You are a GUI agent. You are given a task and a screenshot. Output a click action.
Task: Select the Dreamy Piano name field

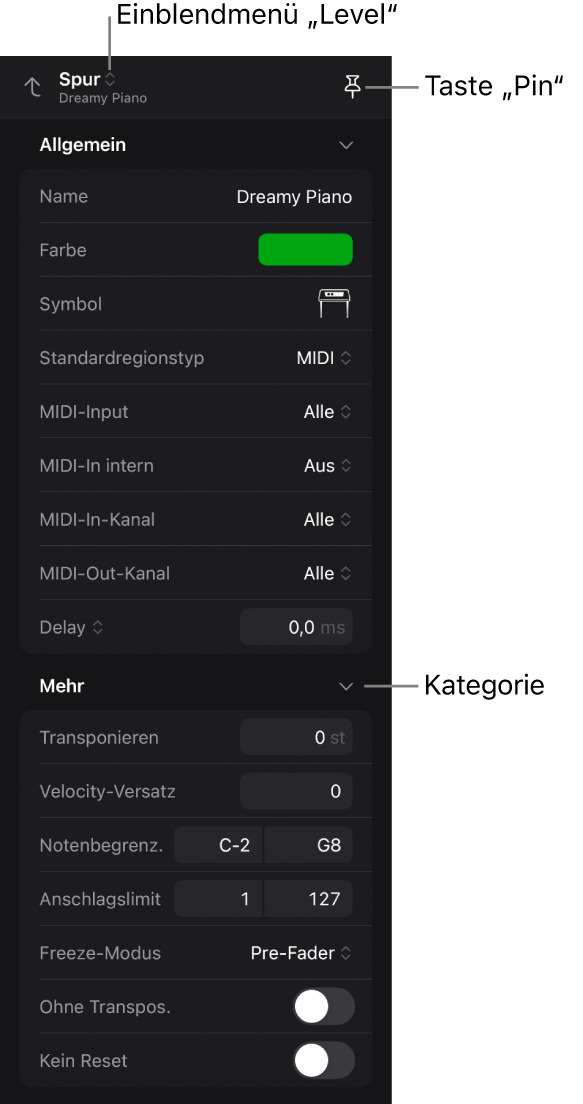[x=294, y=196]
